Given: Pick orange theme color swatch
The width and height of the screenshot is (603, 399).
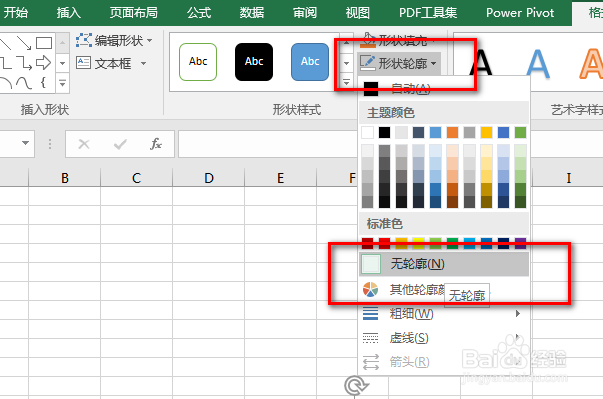Looking at the screenshot, I should (452, 133).
